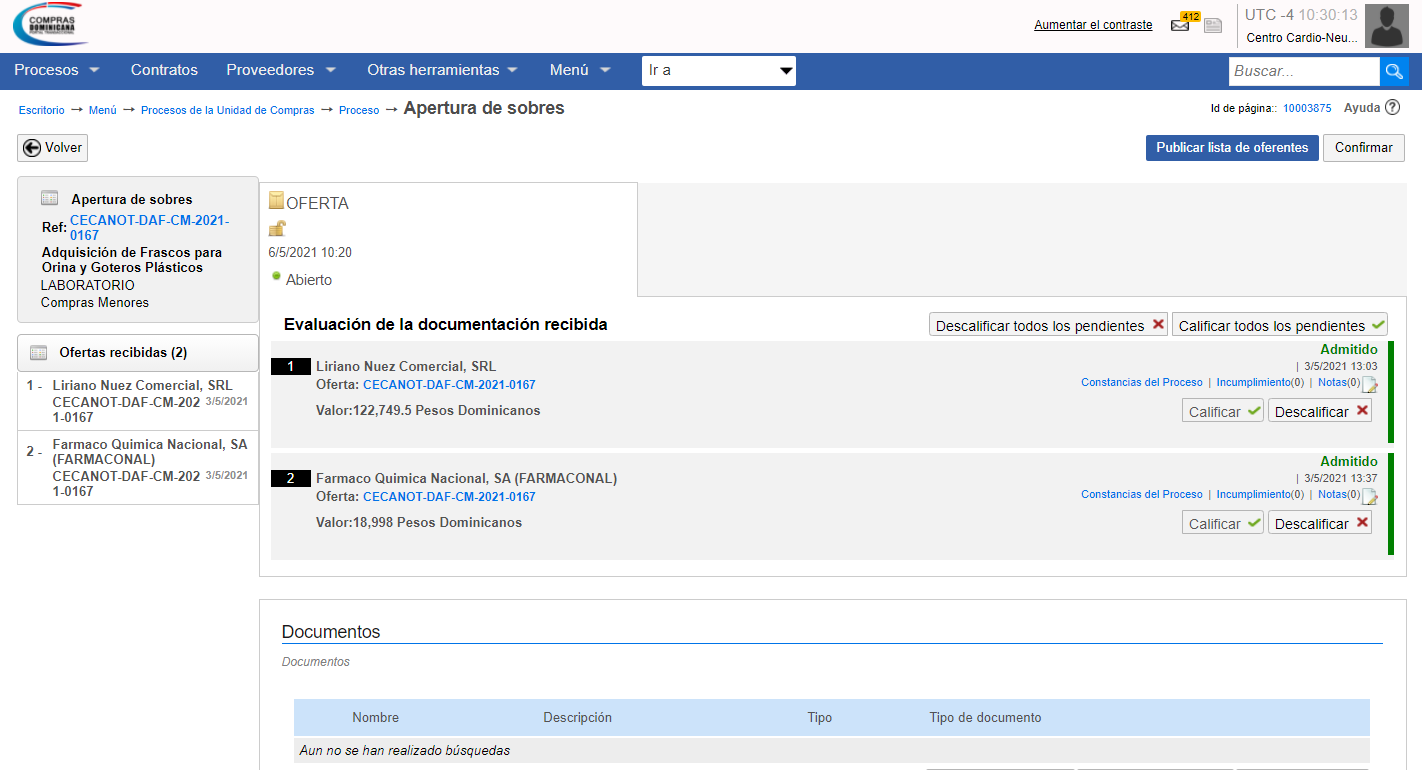Viewport: 1422px width, 770px height.
Task: Expand the Proveedores dropdown menu
Action: coord(280,70)
